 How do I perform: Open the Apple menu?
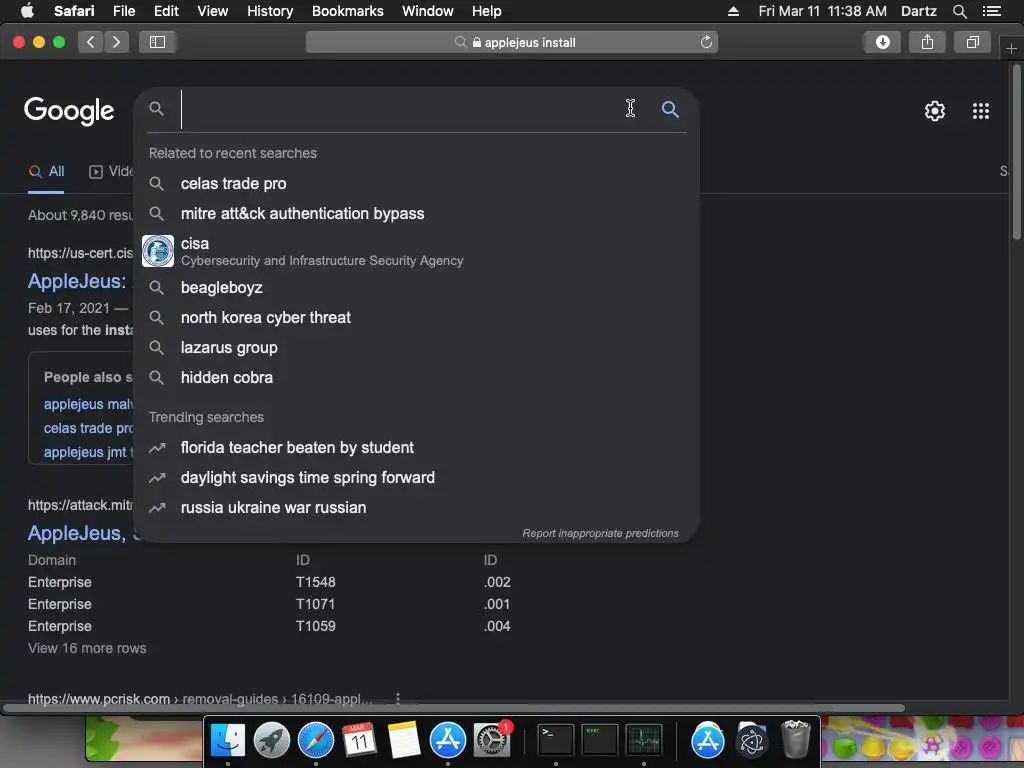(x=27, y=10)
